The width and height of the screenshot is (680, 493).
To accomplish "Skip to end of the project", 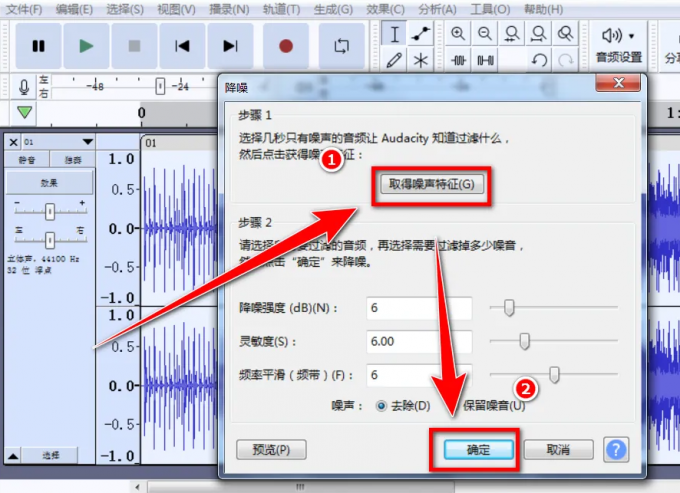I will 230,46.
